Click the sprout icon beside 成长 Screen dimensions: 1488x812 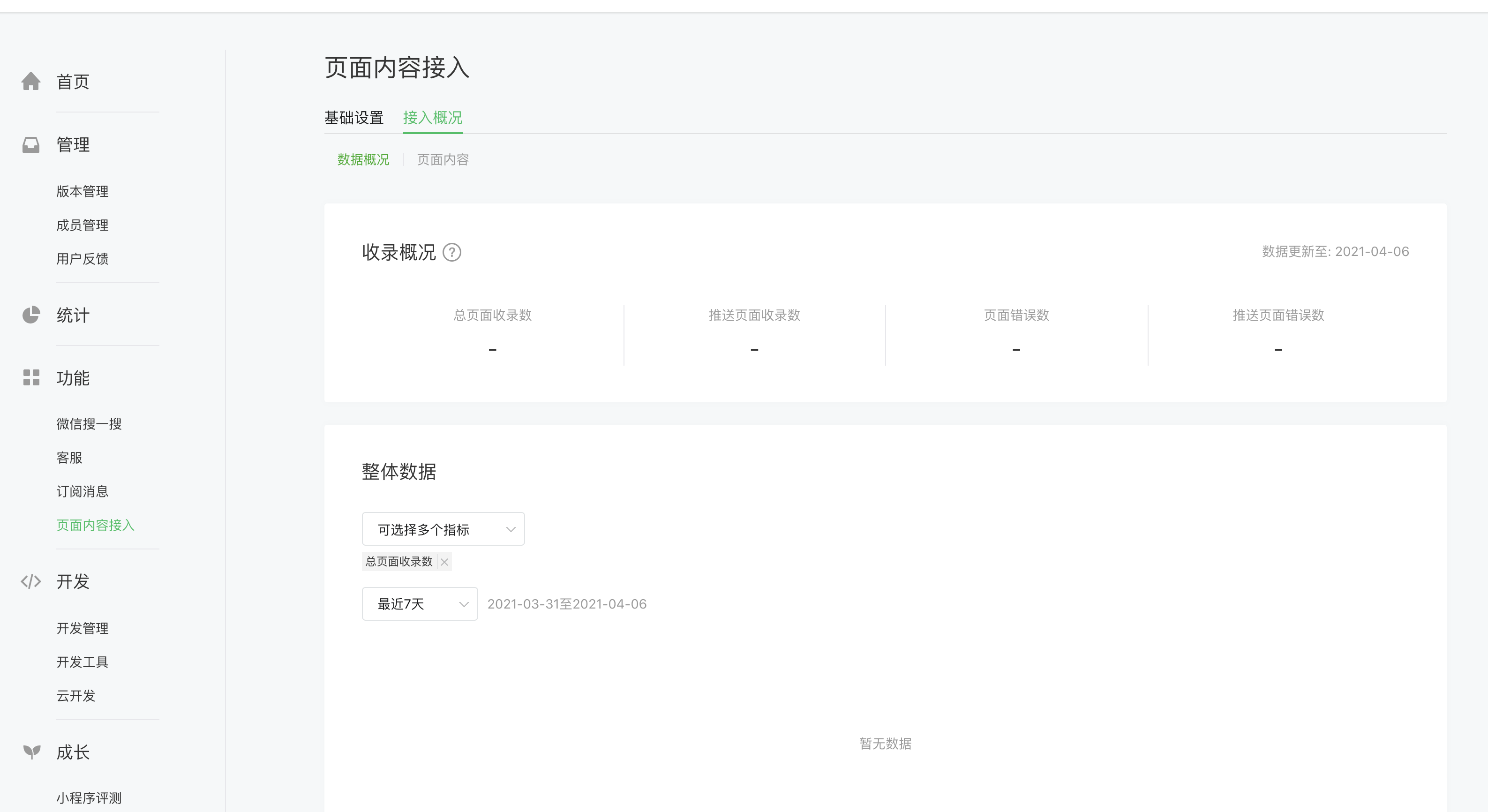pyautogui.click(x=31, y=752)
